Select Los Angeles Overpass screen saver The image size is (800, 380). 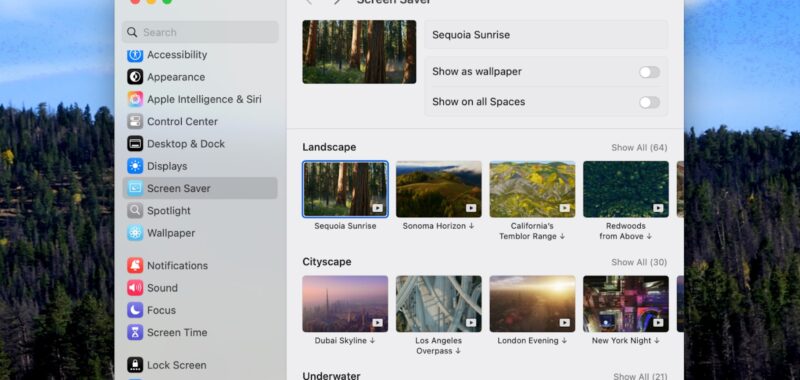(438, 304)
